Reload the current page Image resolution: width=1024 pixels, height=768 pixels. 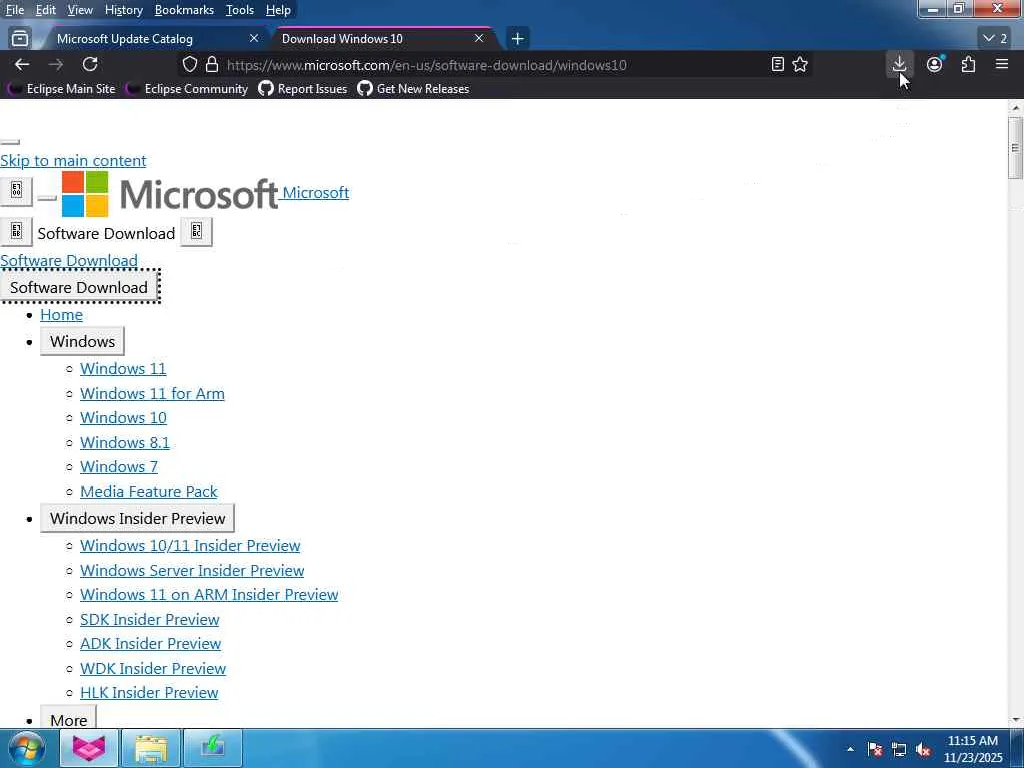click(90, 65)
